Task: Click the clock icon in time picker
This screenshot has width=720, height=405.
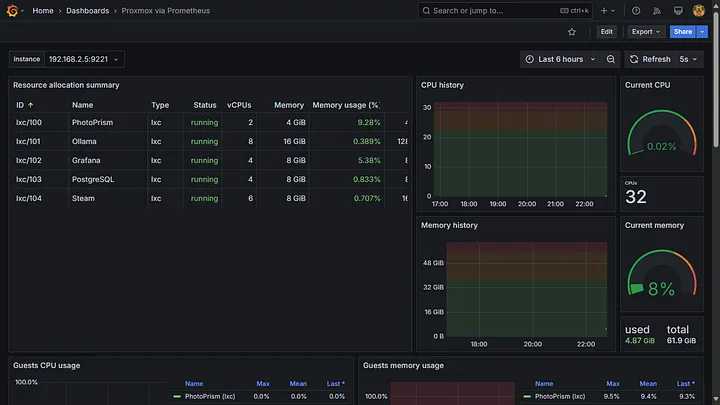Action: (529, 59)
